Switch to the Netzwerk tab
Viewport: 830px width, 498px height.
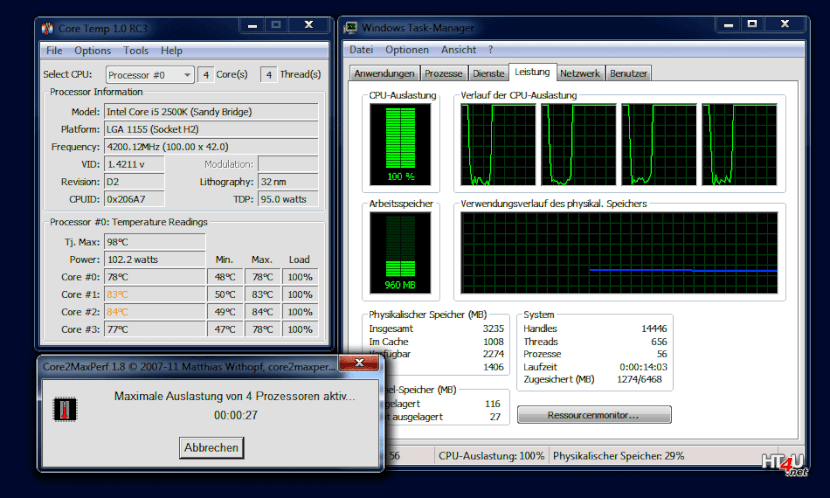coord(580,73)
